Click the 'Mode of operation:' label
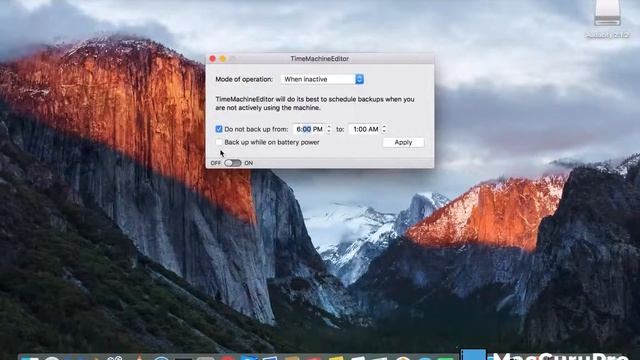Screen dimensions: 640x360 [x=244, y=79]
